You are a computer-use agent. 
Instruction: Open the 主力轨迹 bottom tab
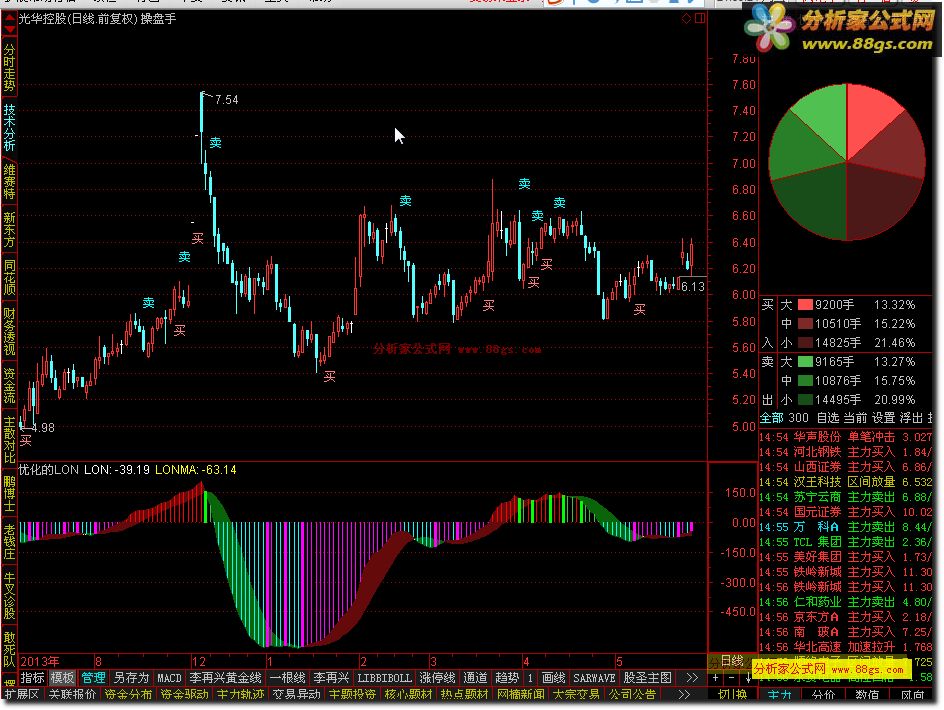point(240,694)
